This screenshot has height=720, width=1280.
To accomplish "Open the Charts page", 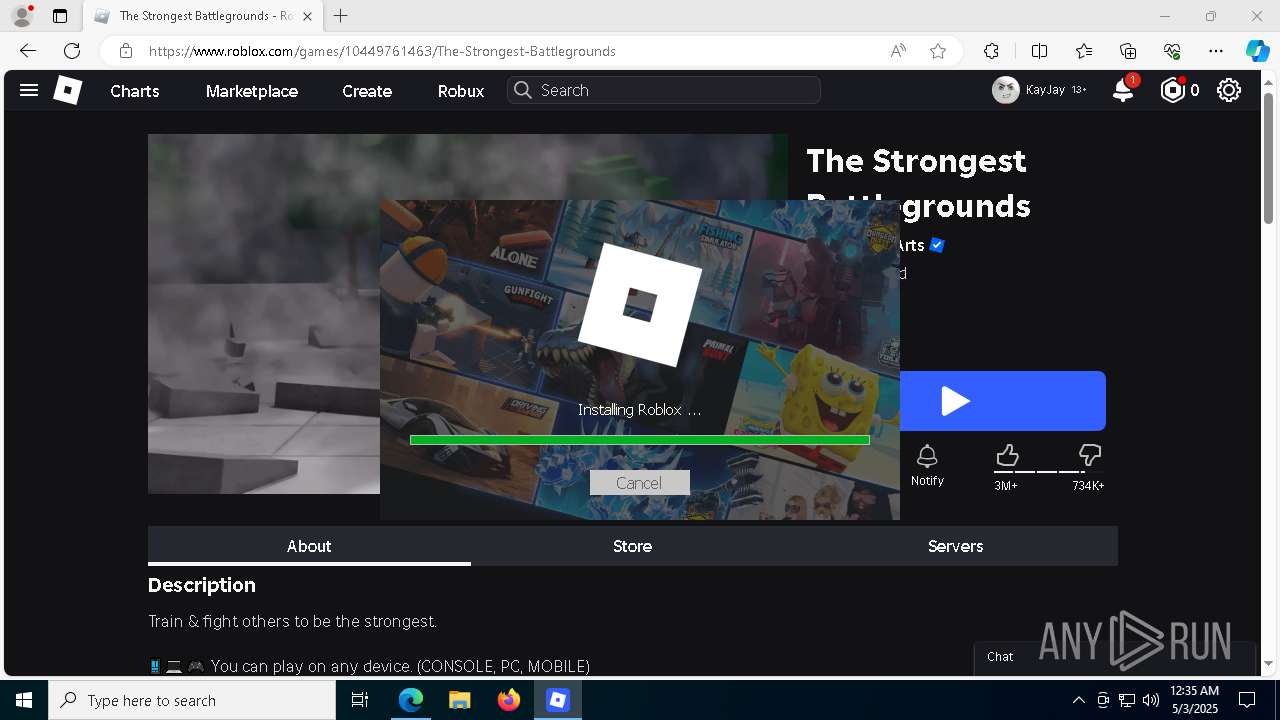I will 135,91.
